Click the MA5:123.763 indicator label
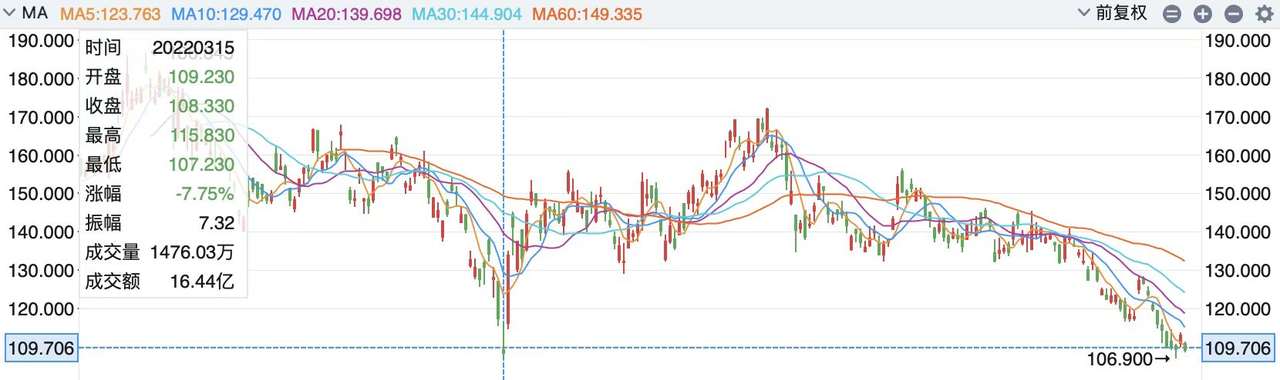 pos(111,14)
